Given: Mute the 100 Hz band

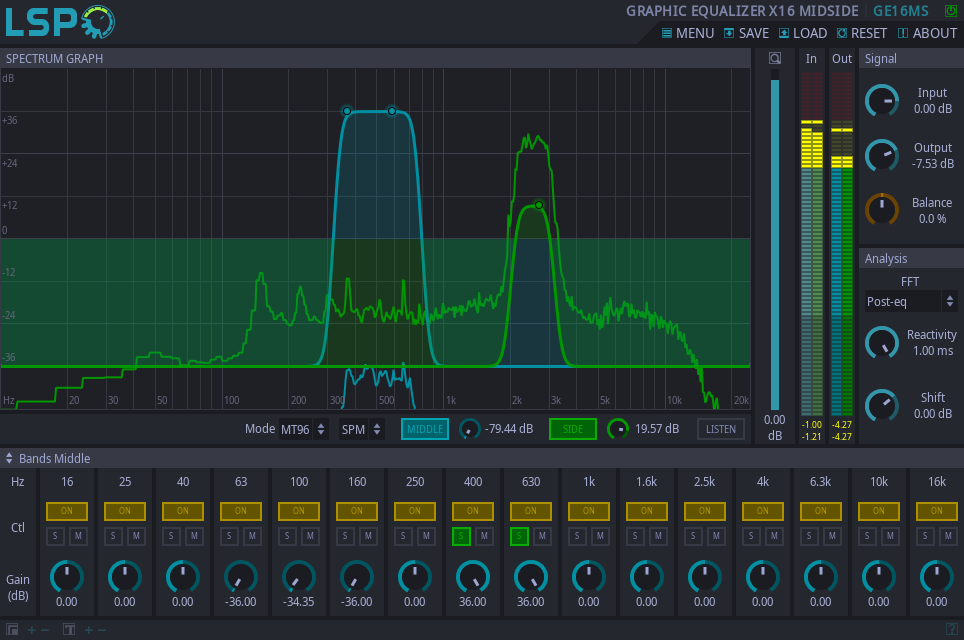Looking at the screenshot, I should coord(310,536).
